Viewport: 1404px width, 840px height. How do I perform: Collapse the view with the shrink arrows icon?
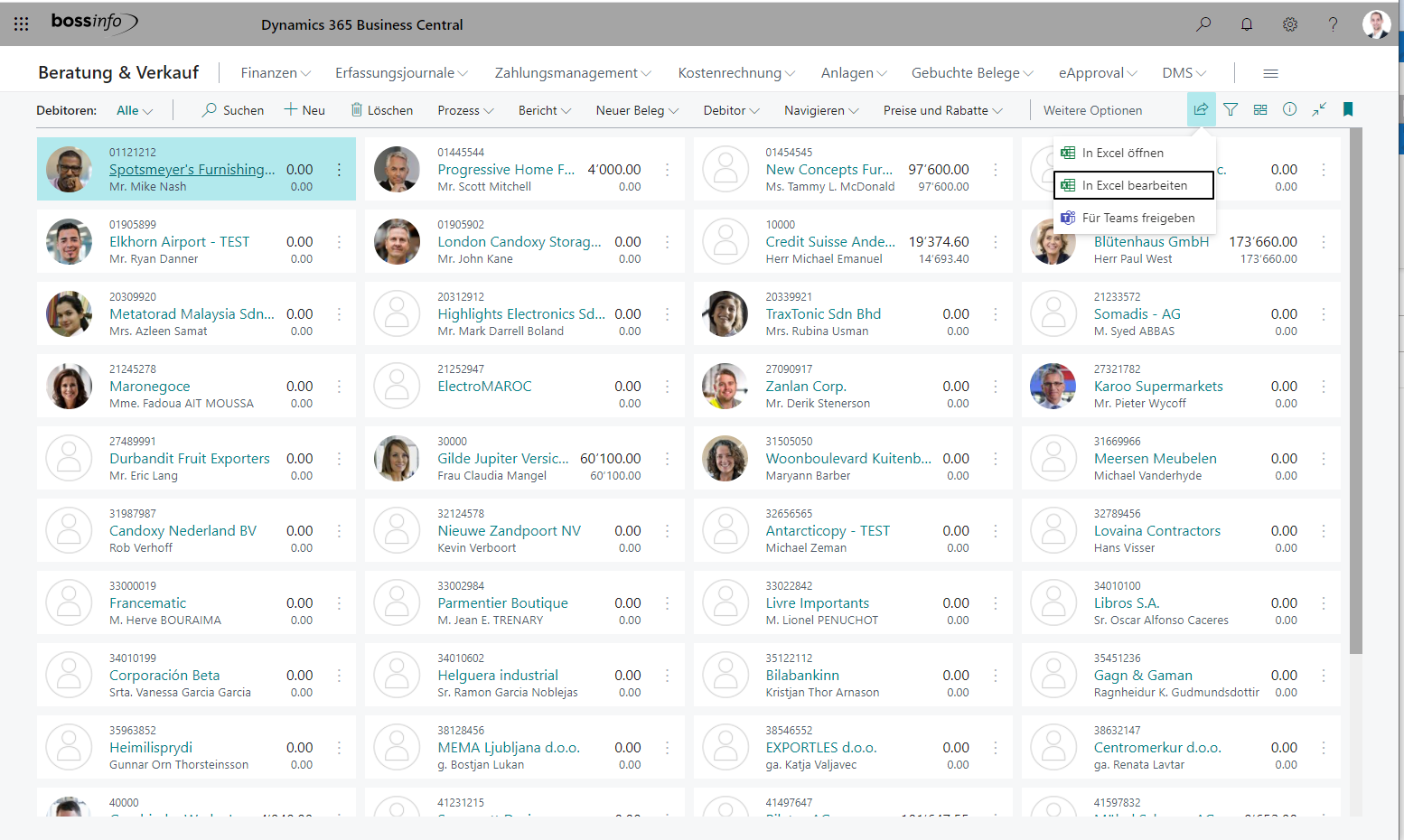point(1318,108)
